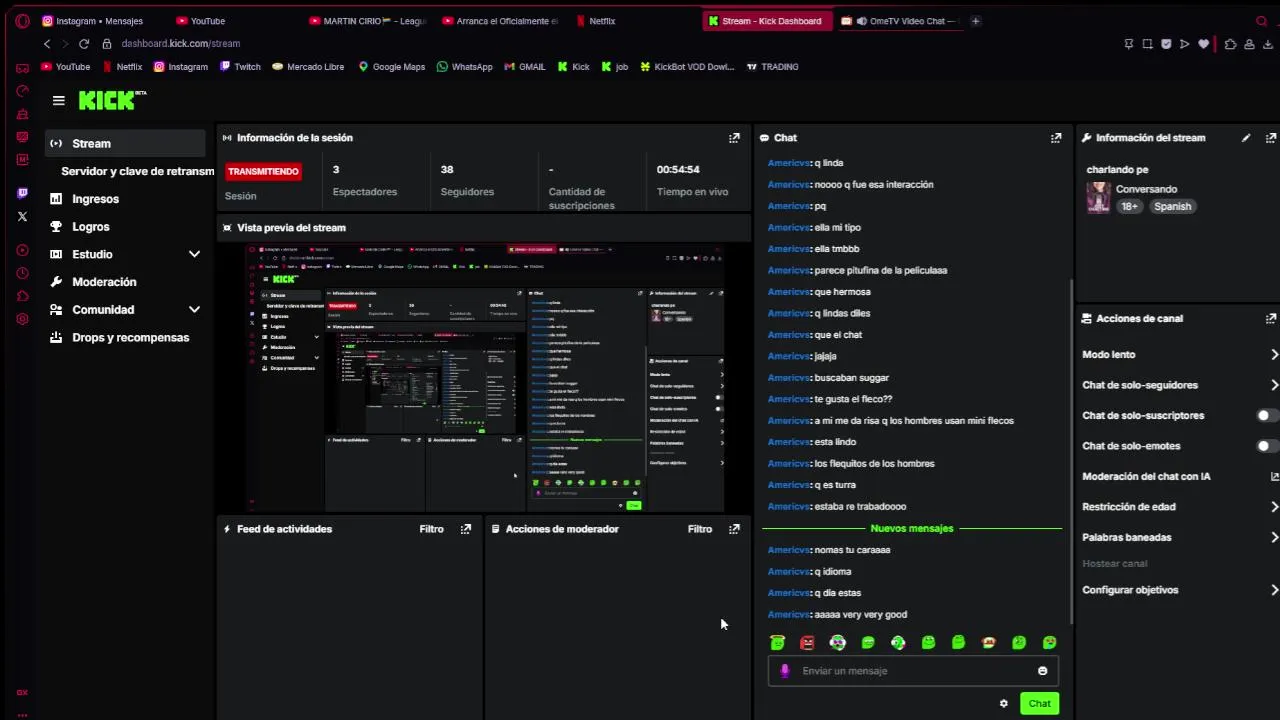Pop out the Chat panel
The image size is (1280, 720).
[x=1056, y=138]
